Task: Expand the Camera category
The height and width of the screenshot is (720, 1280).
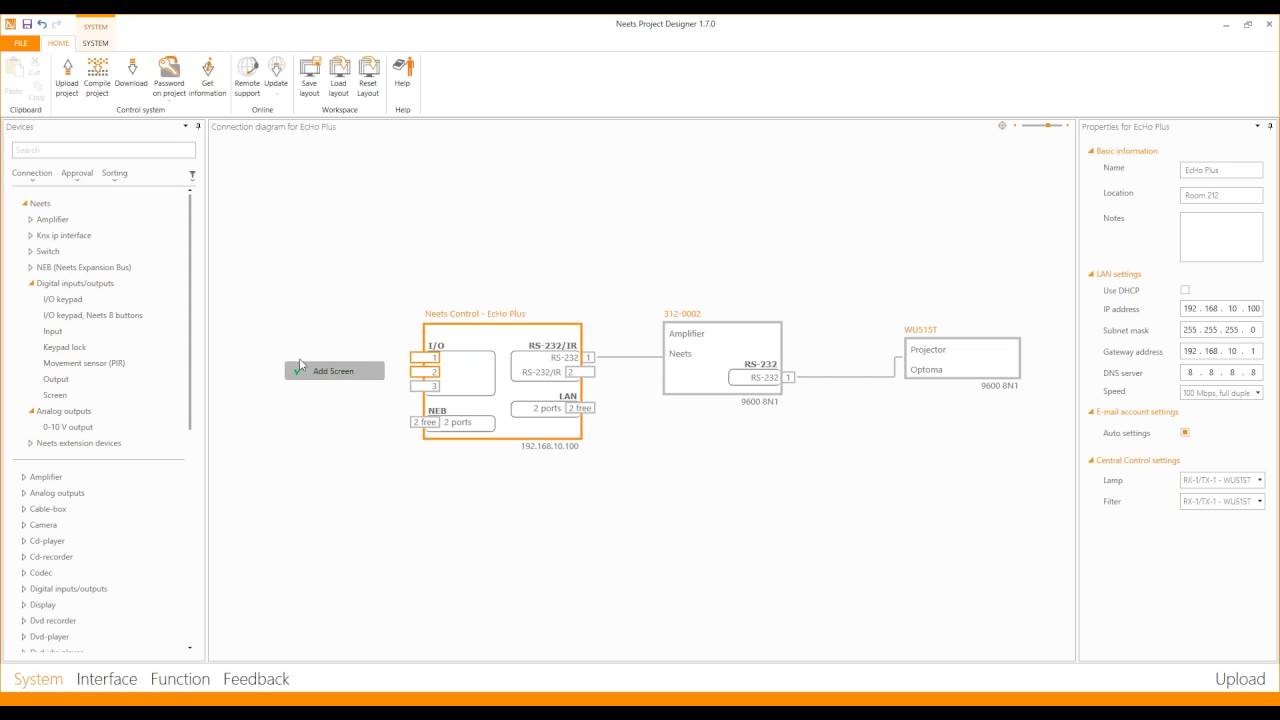Action: point(24,525)
